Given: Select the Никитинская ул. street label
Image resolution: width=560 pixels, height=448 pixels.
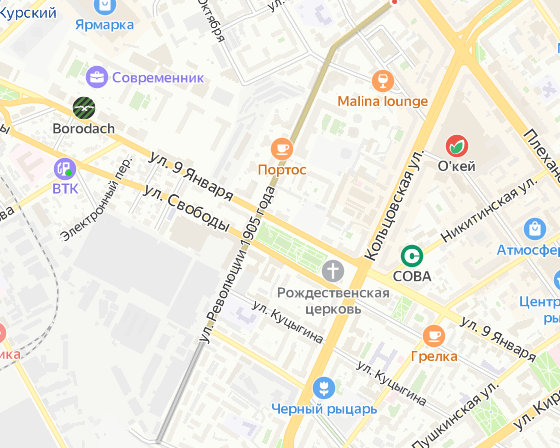Looking at the screenshot, I should pos(489,210).
